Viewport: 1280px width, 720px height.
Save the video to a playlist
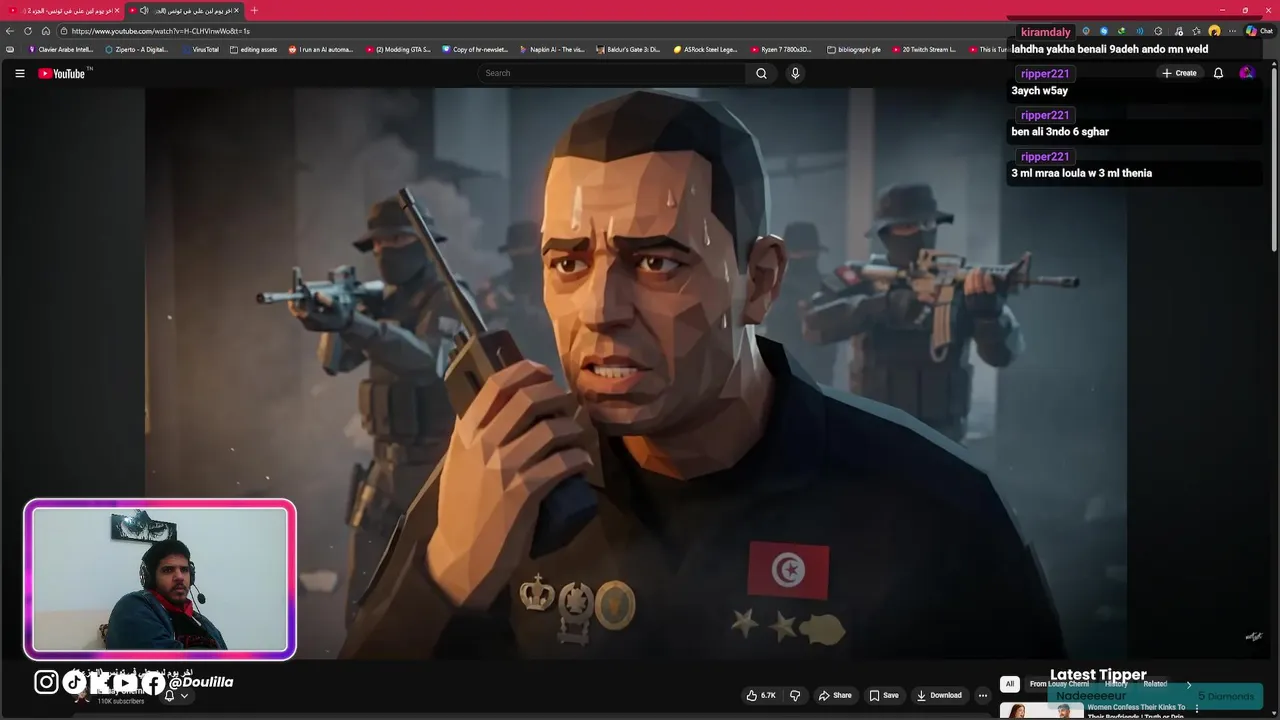[x=884, y=695]
